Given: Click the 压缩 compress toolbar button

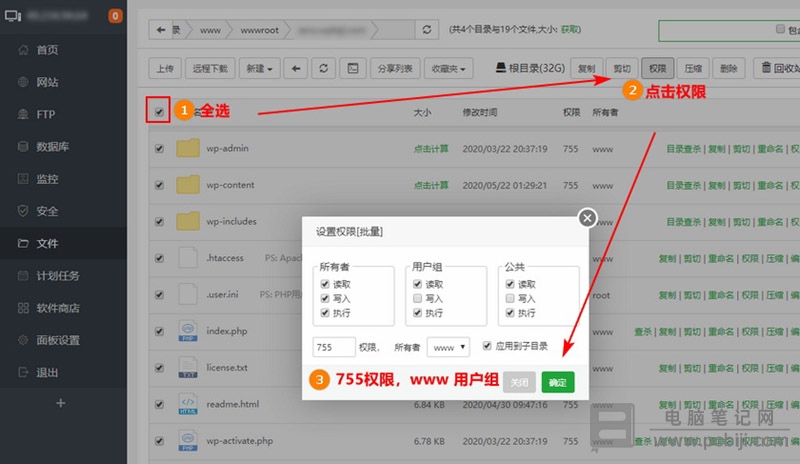Looking at the screenshot, I should [693, 68].
